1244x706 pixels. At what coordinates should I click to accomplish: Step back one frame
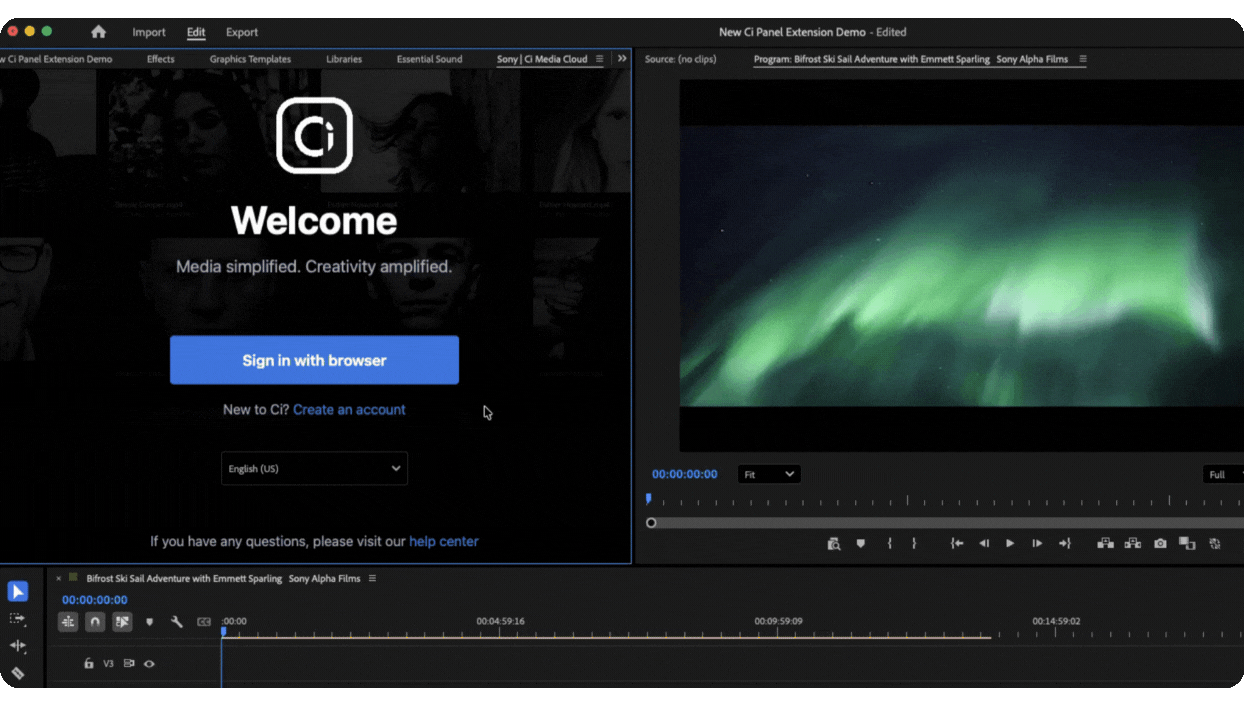coord(984,543)
